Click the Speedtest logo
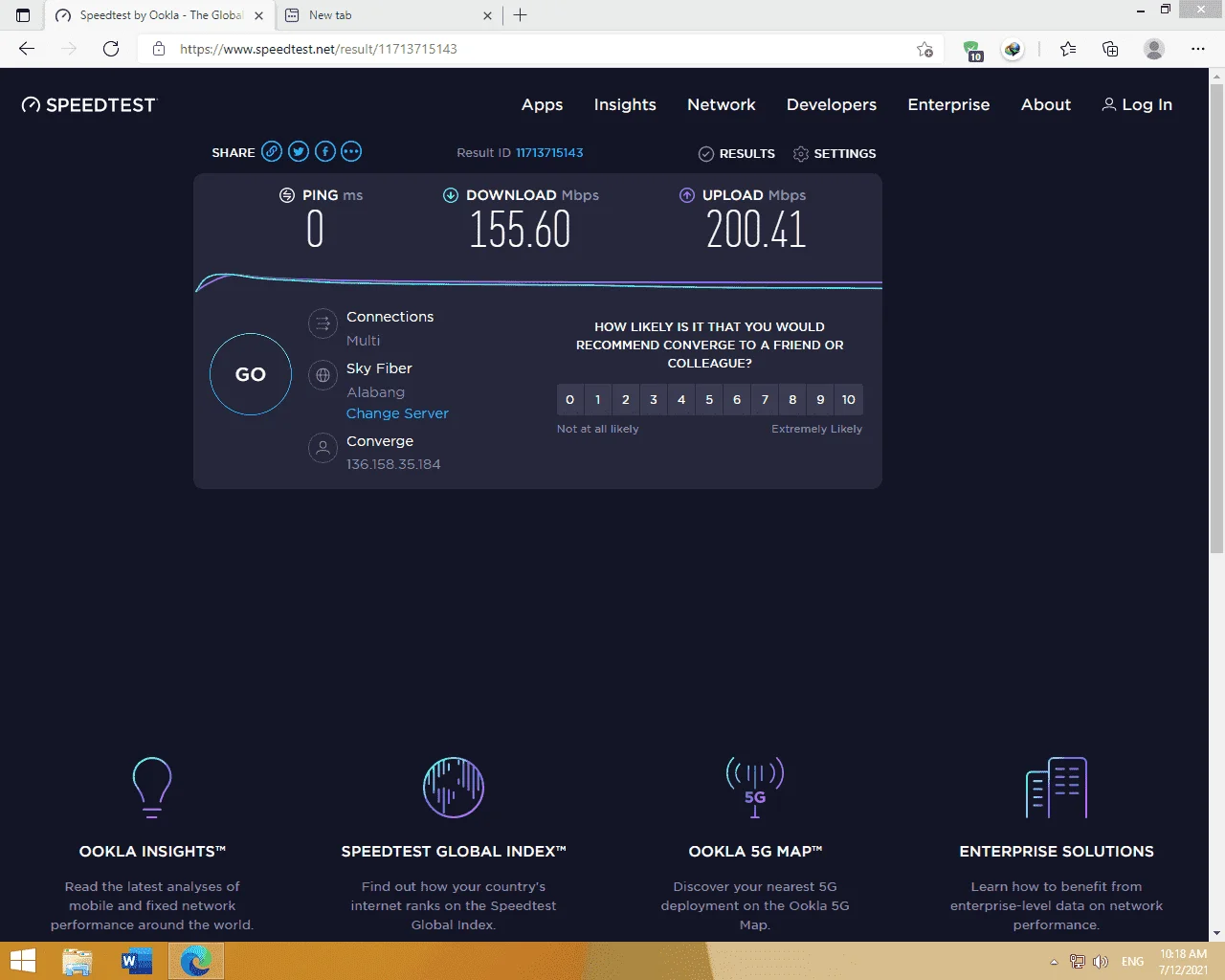1225x980 pixels. pyautogui.click(x=88, y=105)
